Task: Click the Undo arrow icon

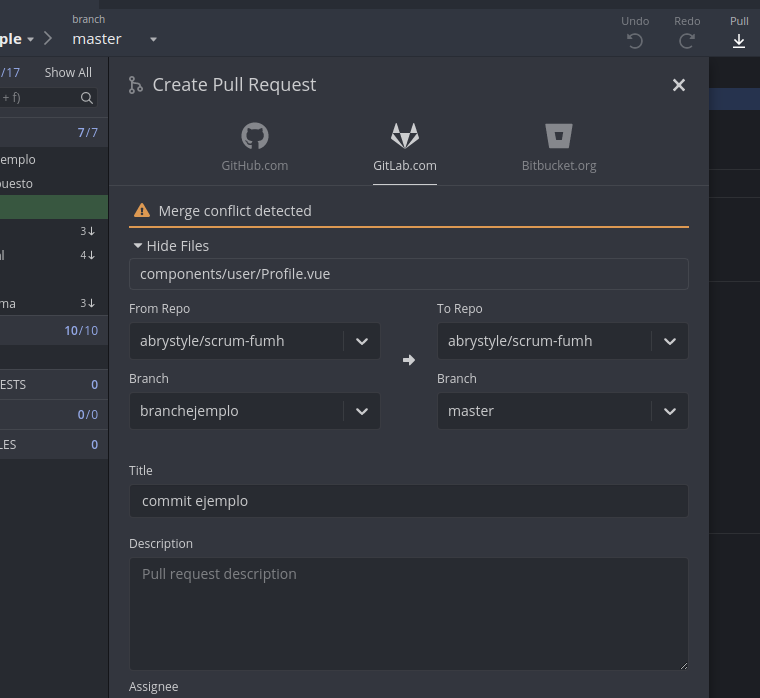Action: 635,41
